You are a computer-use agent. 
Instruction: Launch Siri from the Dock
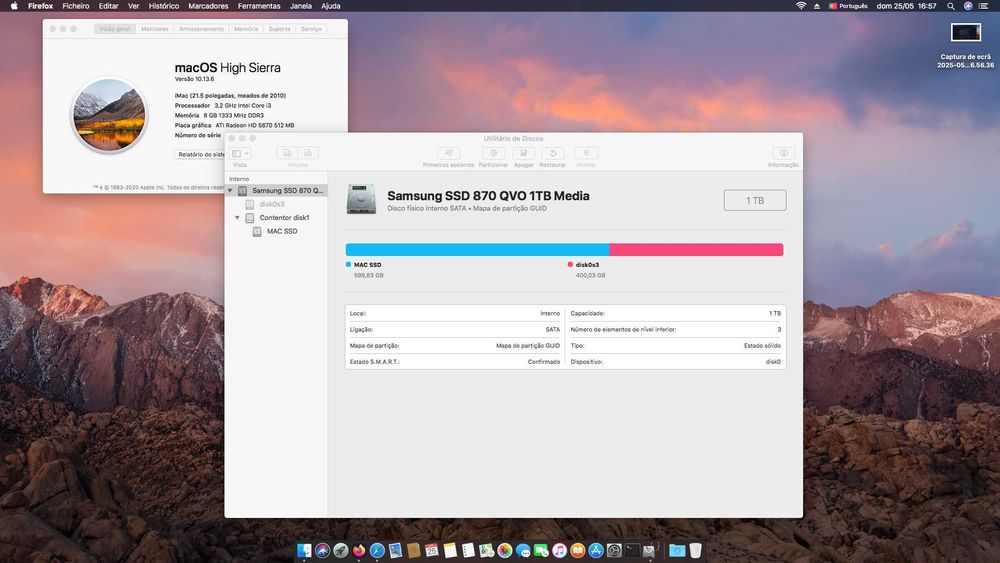click(323, 550)
